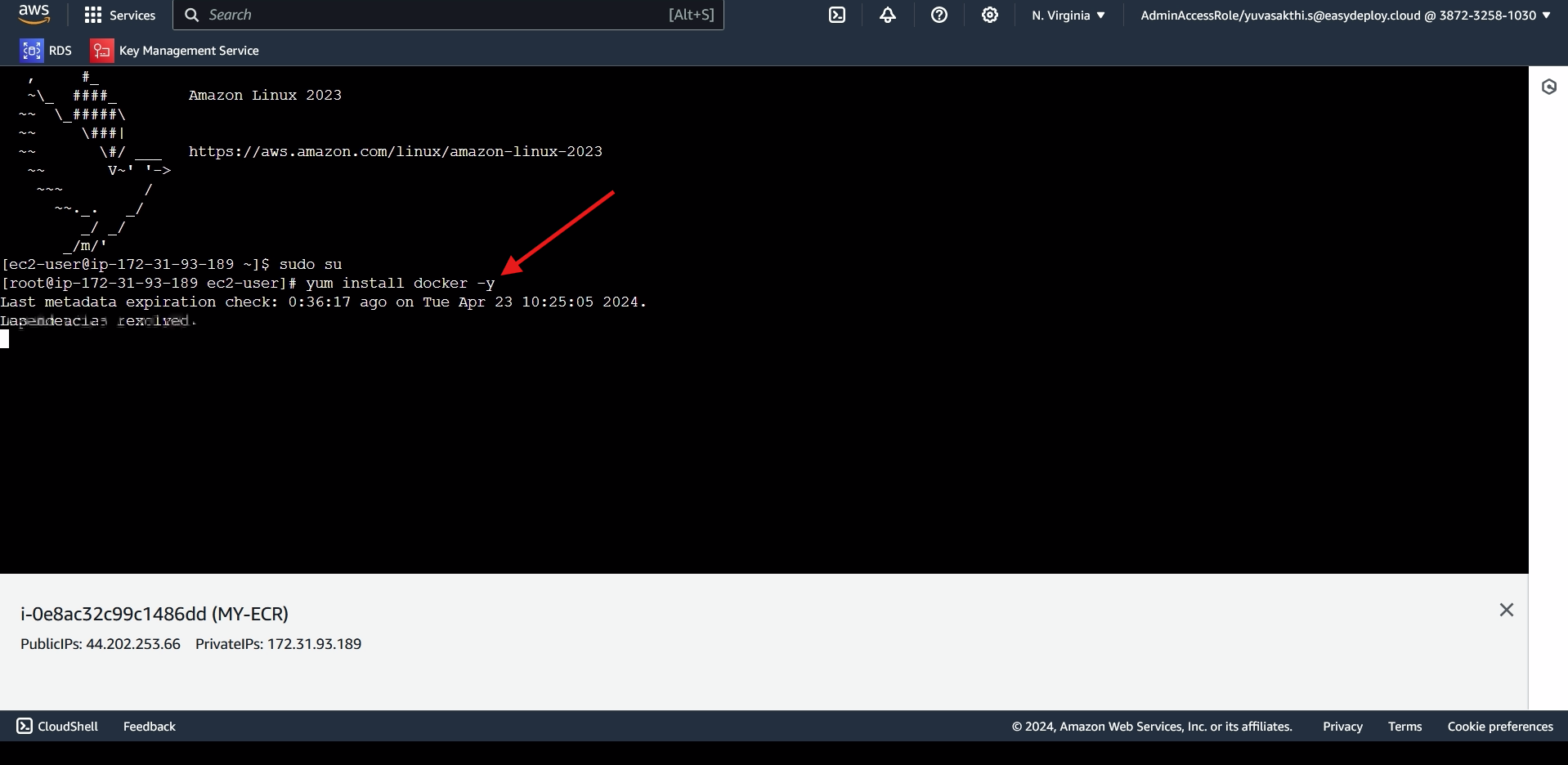
Task: Click the instance ID i-0e8ac32c99c1486dd heading
Action: click(155, 614)
